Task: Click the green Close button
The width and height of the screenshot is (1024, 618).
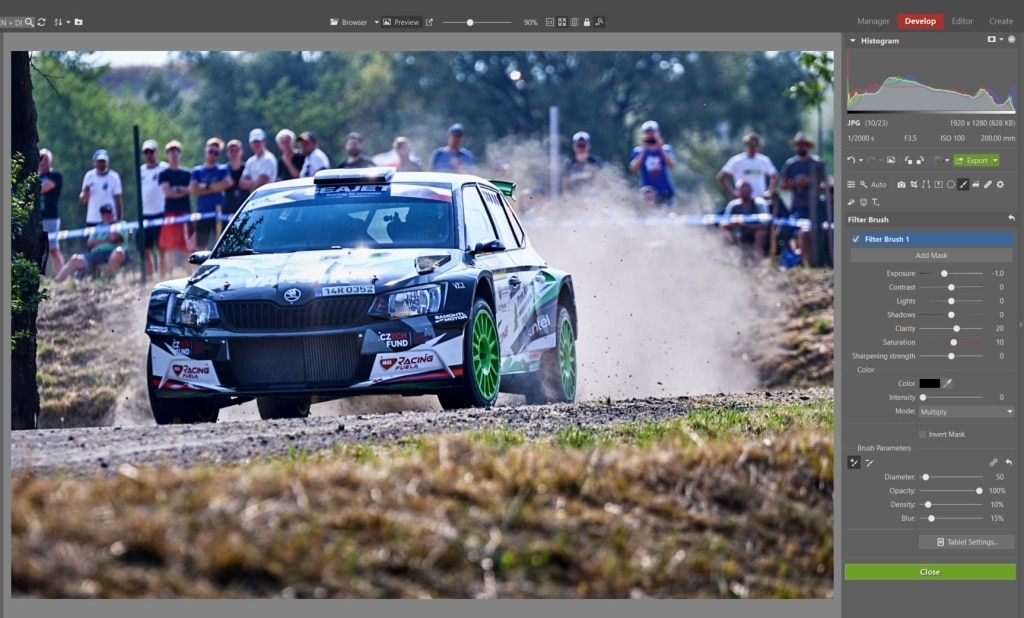Action: click(x=930, y=572)
